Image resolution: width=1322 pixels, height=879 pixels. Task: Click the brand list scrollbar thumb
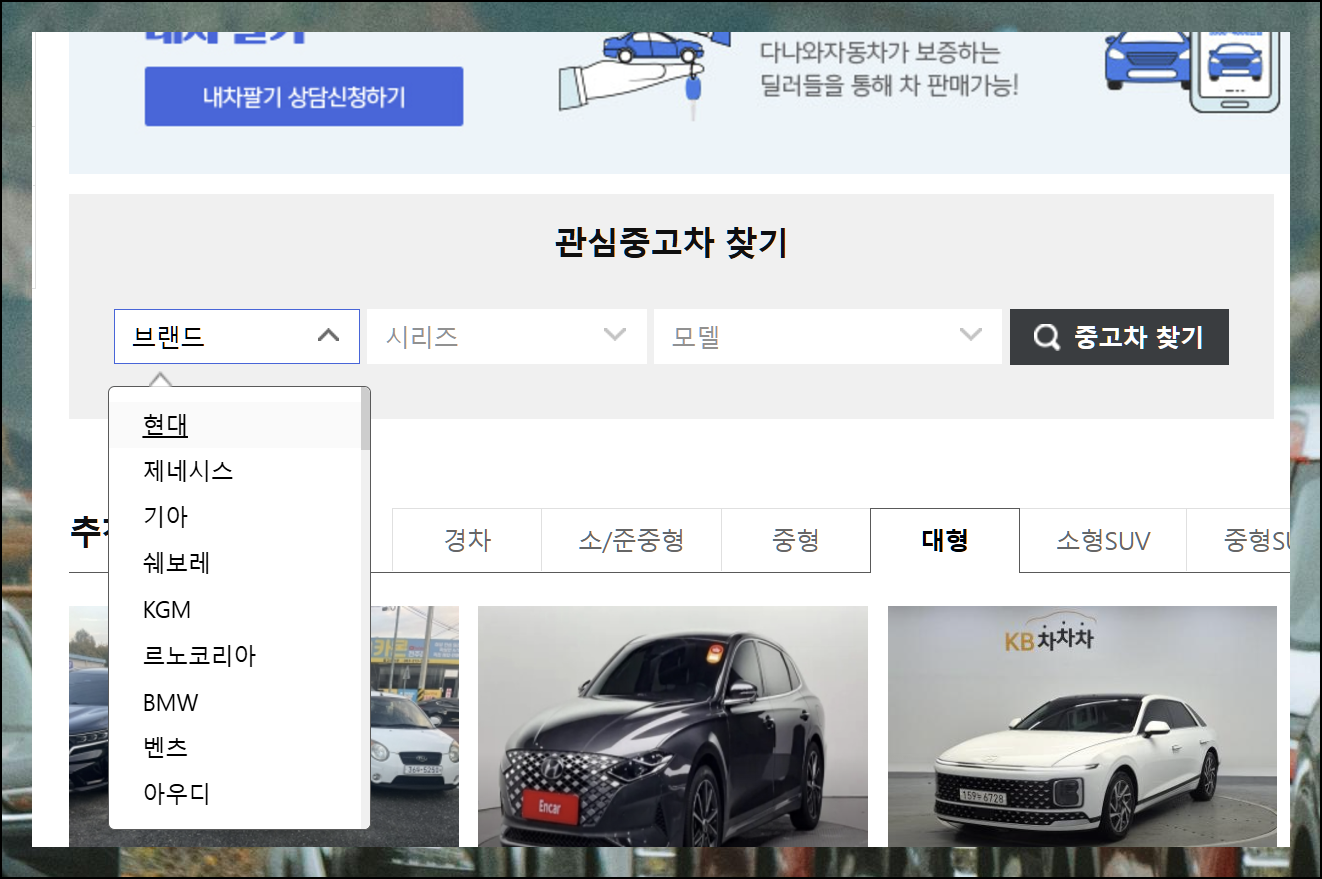365,420
